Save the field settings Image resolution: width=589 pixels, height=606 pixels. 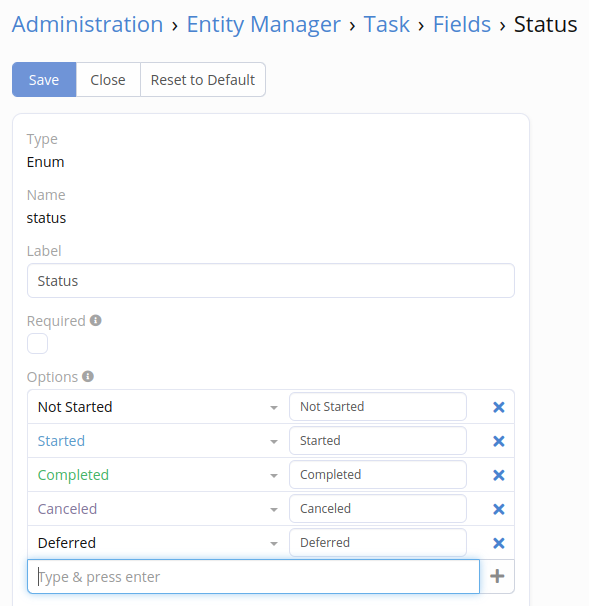(x=44, y=80)
